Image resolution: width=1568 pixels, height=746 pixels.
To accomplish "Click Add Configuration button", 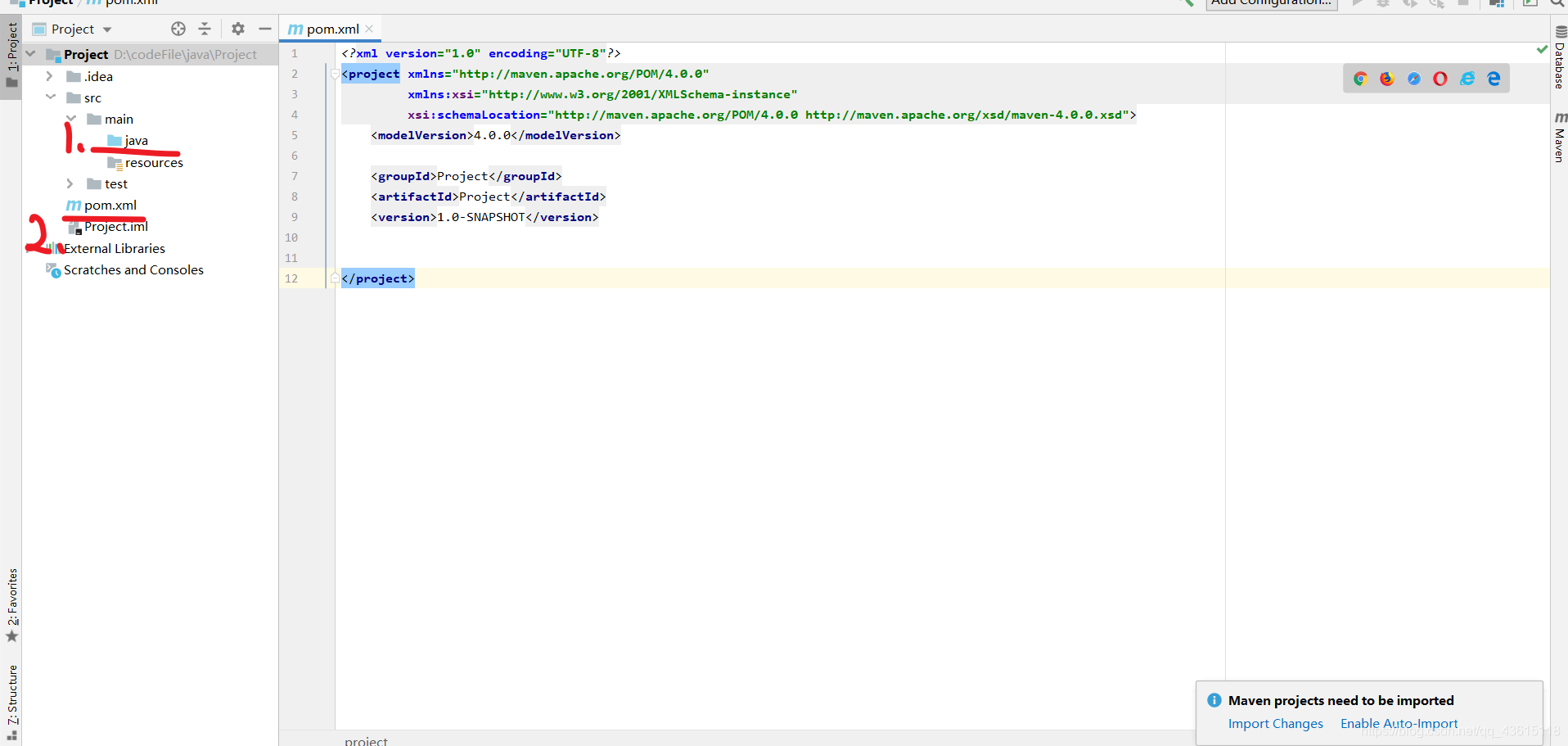I will [1272, 3].
